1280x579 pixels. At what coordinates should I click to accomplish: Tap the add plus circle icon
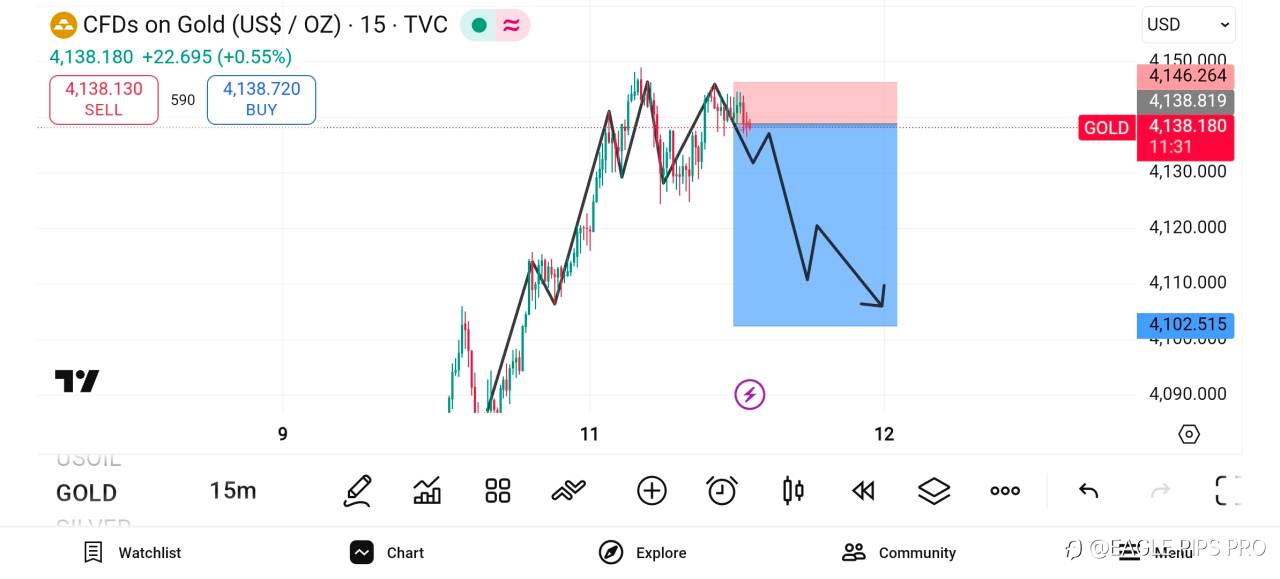pyautogui.click(x=651, y=490)
